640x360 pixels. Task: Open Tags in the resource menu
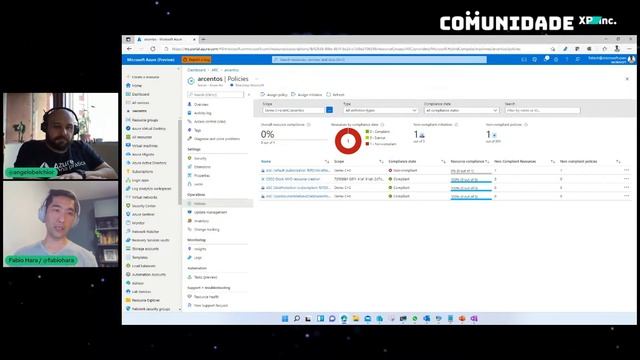click(x=194, y=130)
